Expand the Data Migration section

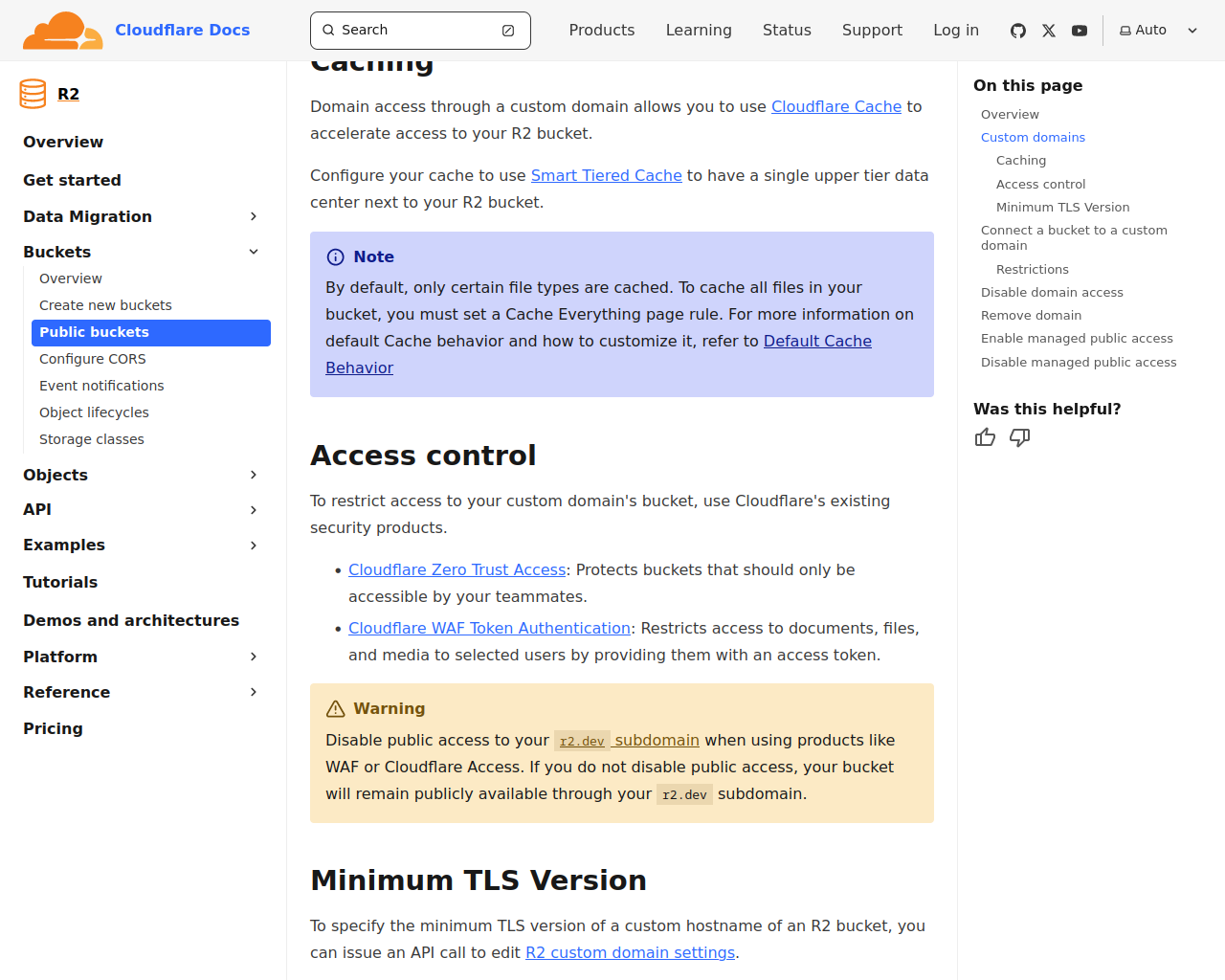click(254, 216)
